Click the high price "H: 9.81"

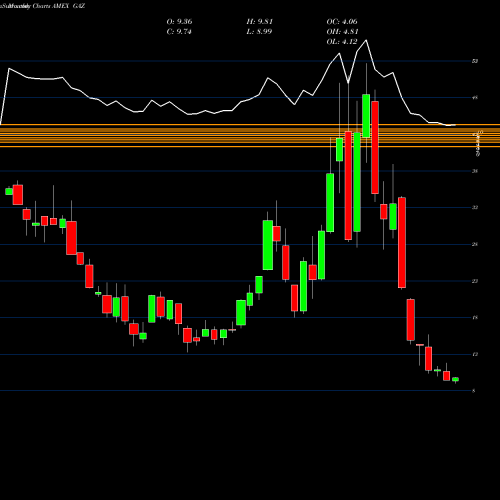pos(259,22)
